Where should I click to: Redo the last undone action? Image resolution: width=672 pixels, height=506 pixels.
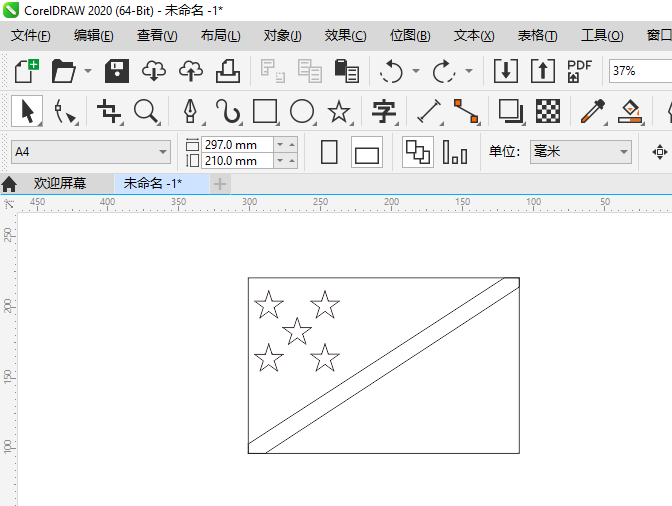(x=444, y=71)
